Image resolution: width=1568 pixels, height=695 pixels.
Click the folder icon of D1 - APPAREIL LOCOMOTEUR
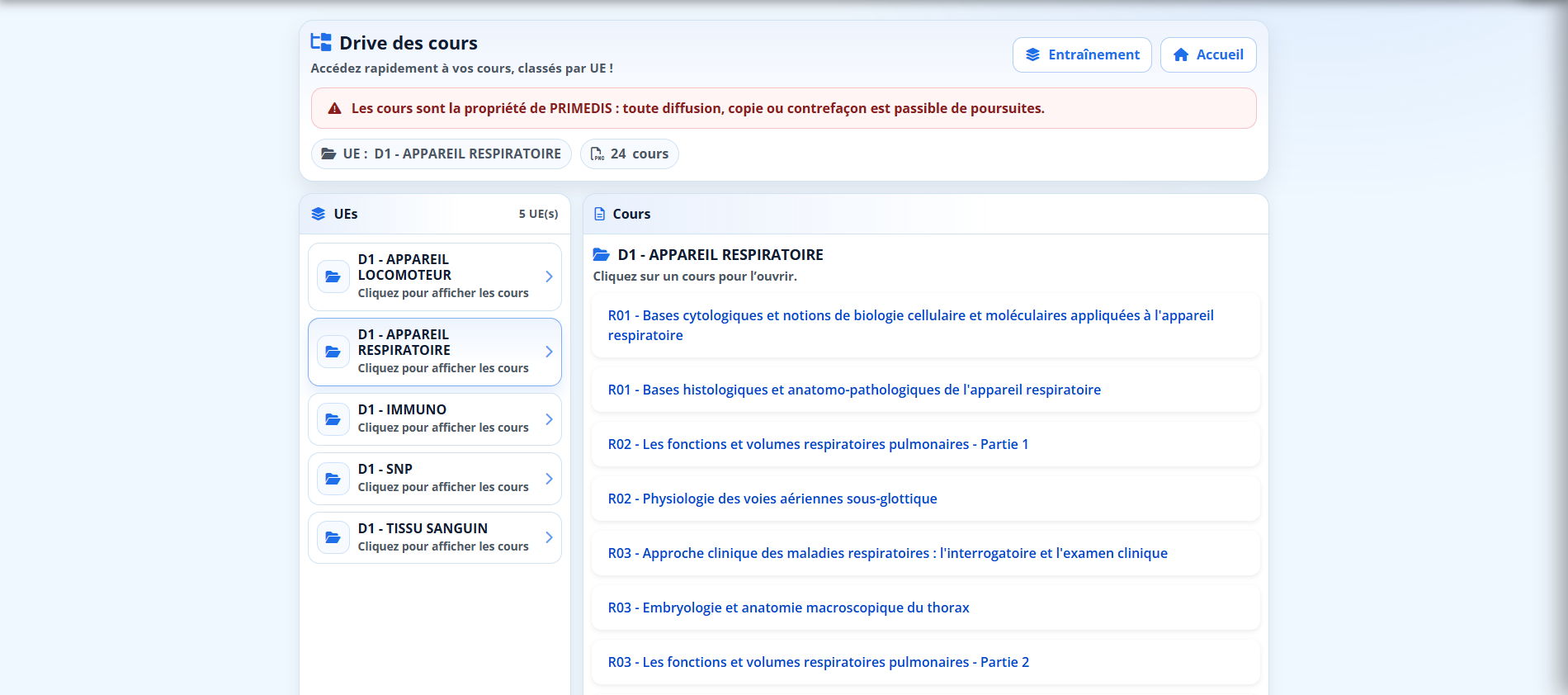point(333,277)
